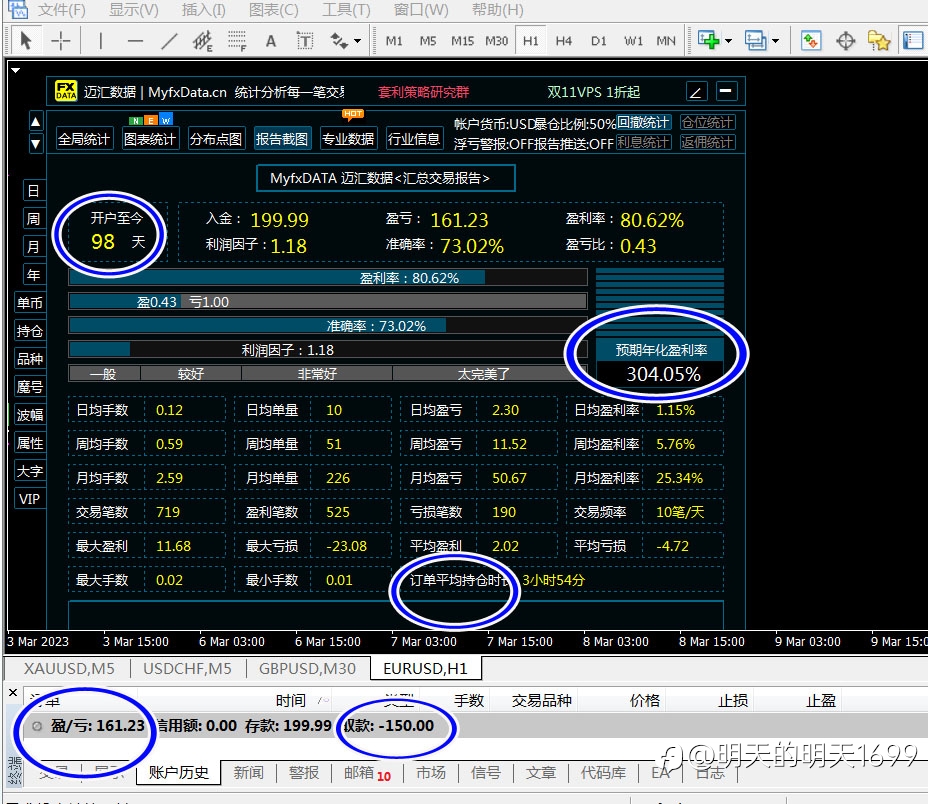Switch to H4 timeframe
928x804 pixels.
563,41
